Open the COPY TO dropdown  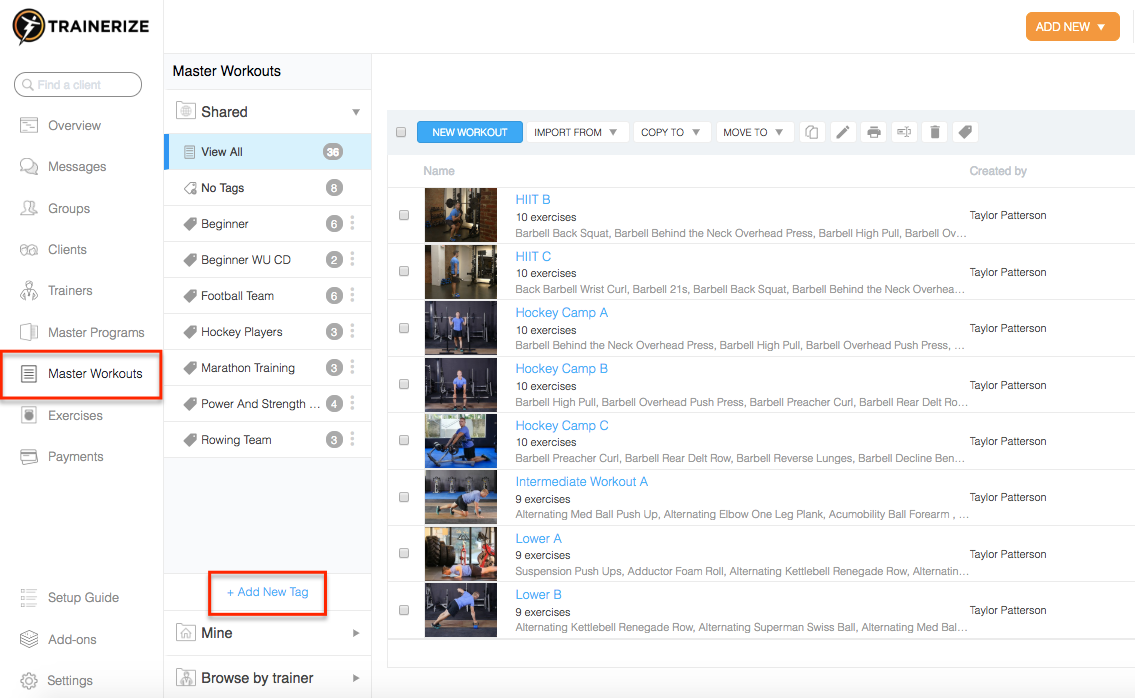pyautogui.click(x=672, y=132)
